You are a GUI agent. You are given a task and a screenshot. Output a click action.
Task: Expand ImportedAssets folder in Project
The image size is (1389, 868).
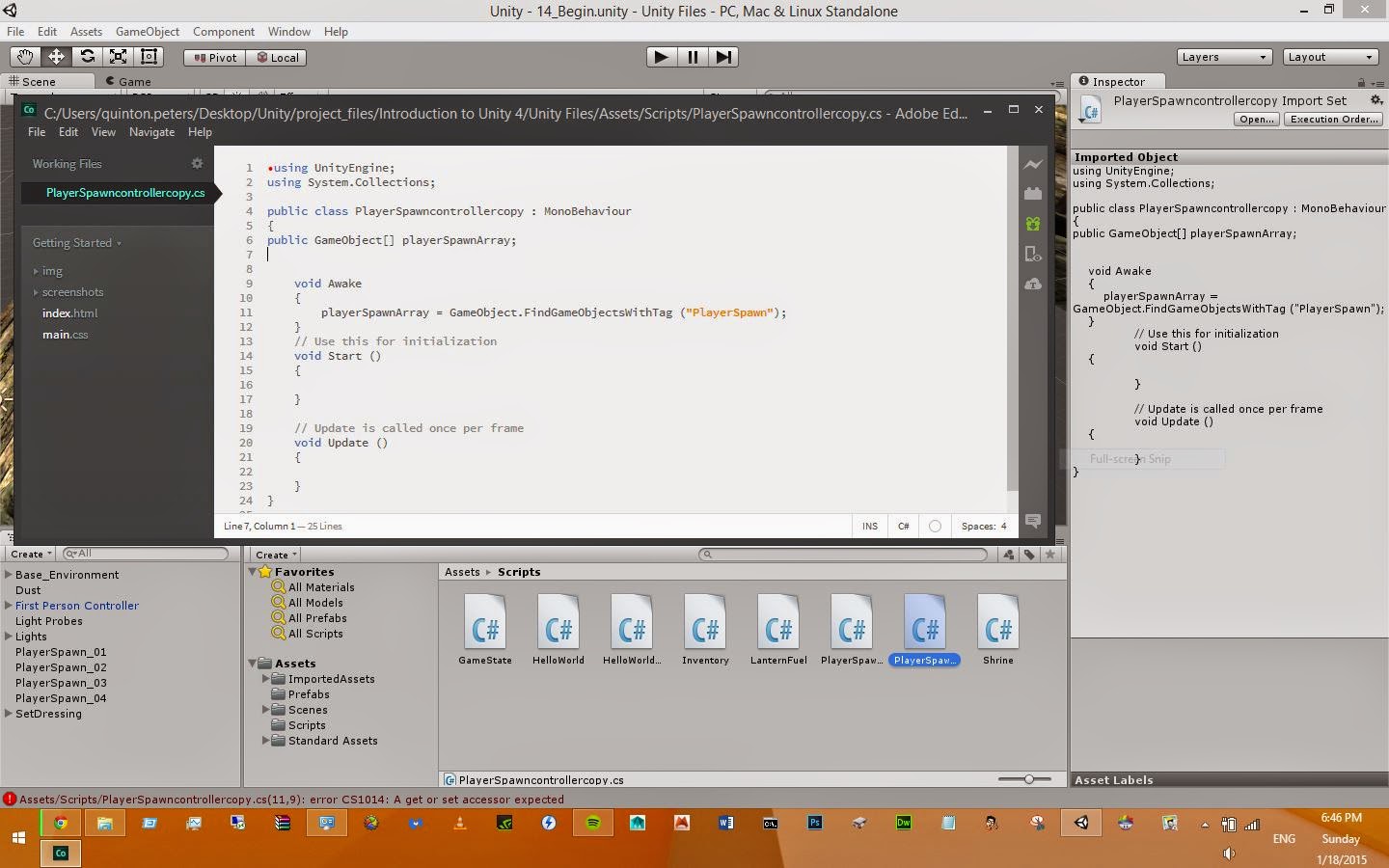265,679
